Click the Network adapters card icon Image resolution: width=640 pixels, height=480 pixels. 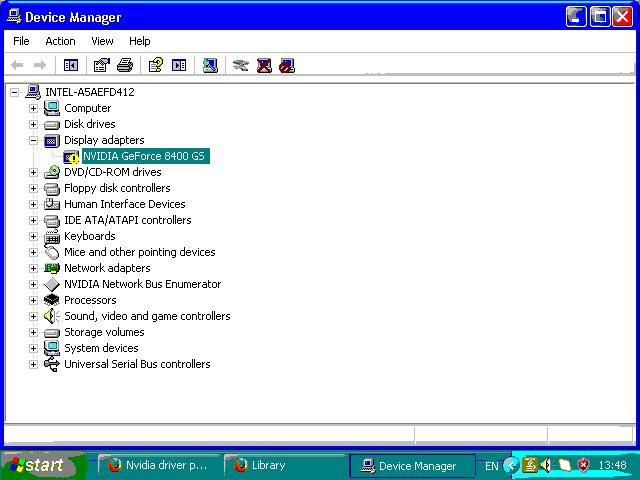[51, 268]
